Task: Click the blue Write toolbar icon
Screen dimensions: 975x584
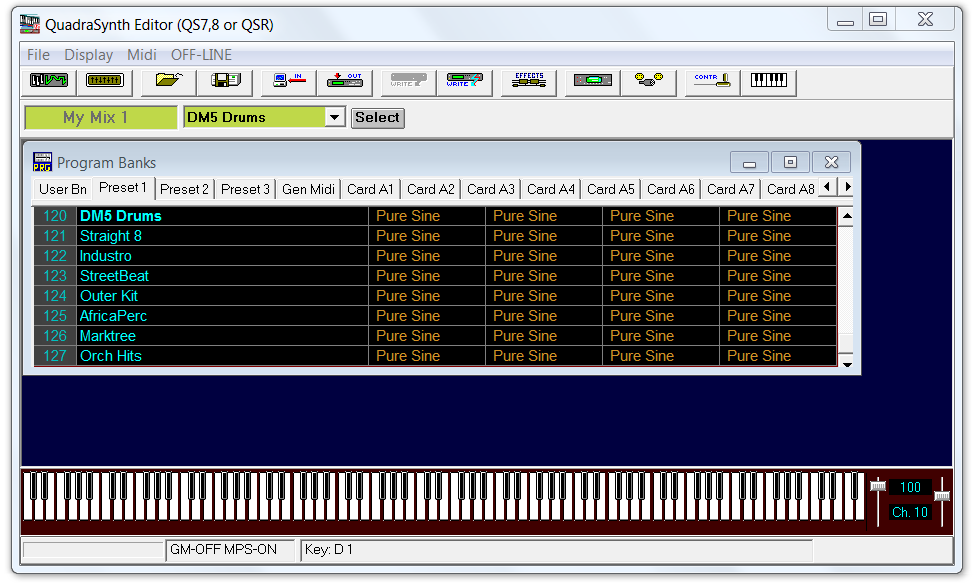Action: click(x=464, y=81)
